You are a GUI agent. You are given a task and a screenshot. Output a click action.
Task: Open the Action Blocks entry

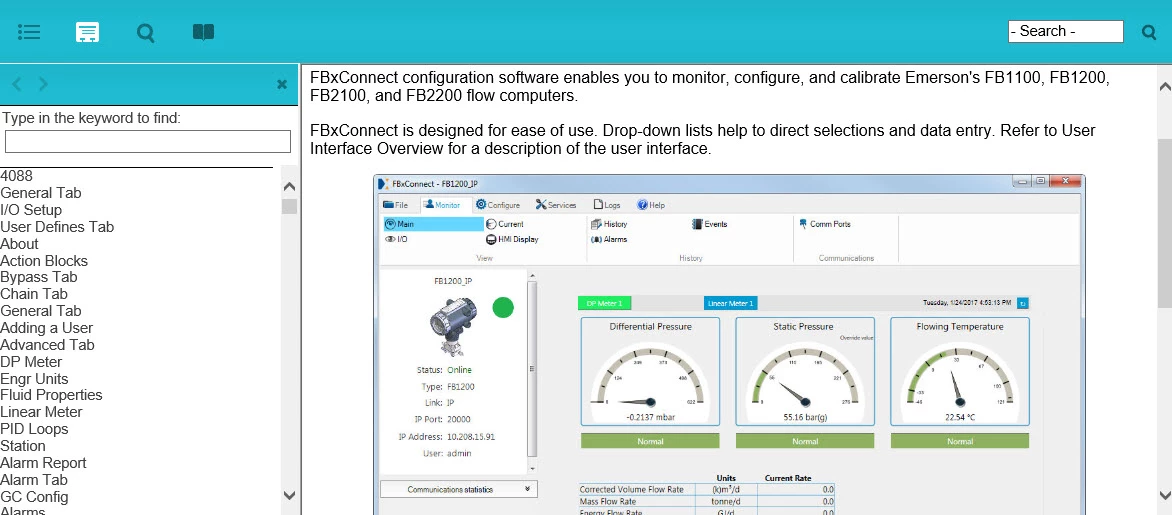pos(44,261)
